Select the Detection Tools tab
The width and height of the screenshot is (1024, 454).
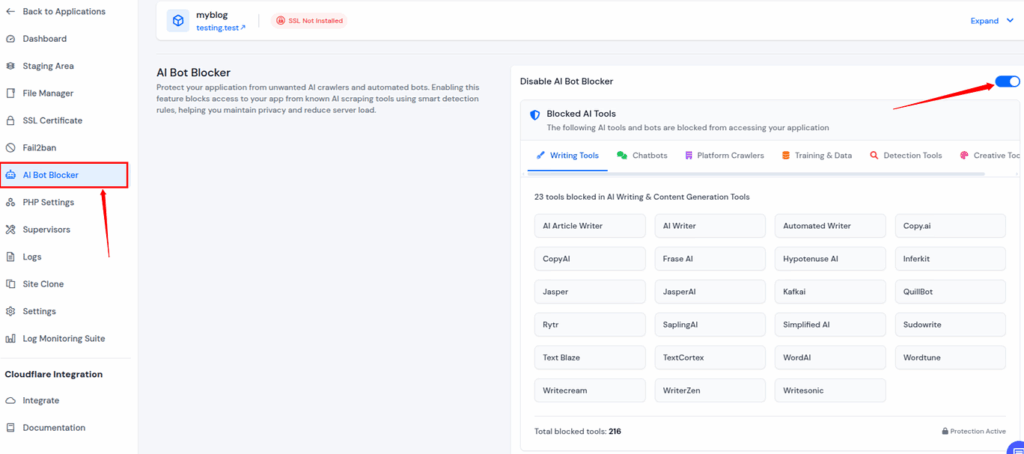[x=905, y=155]
